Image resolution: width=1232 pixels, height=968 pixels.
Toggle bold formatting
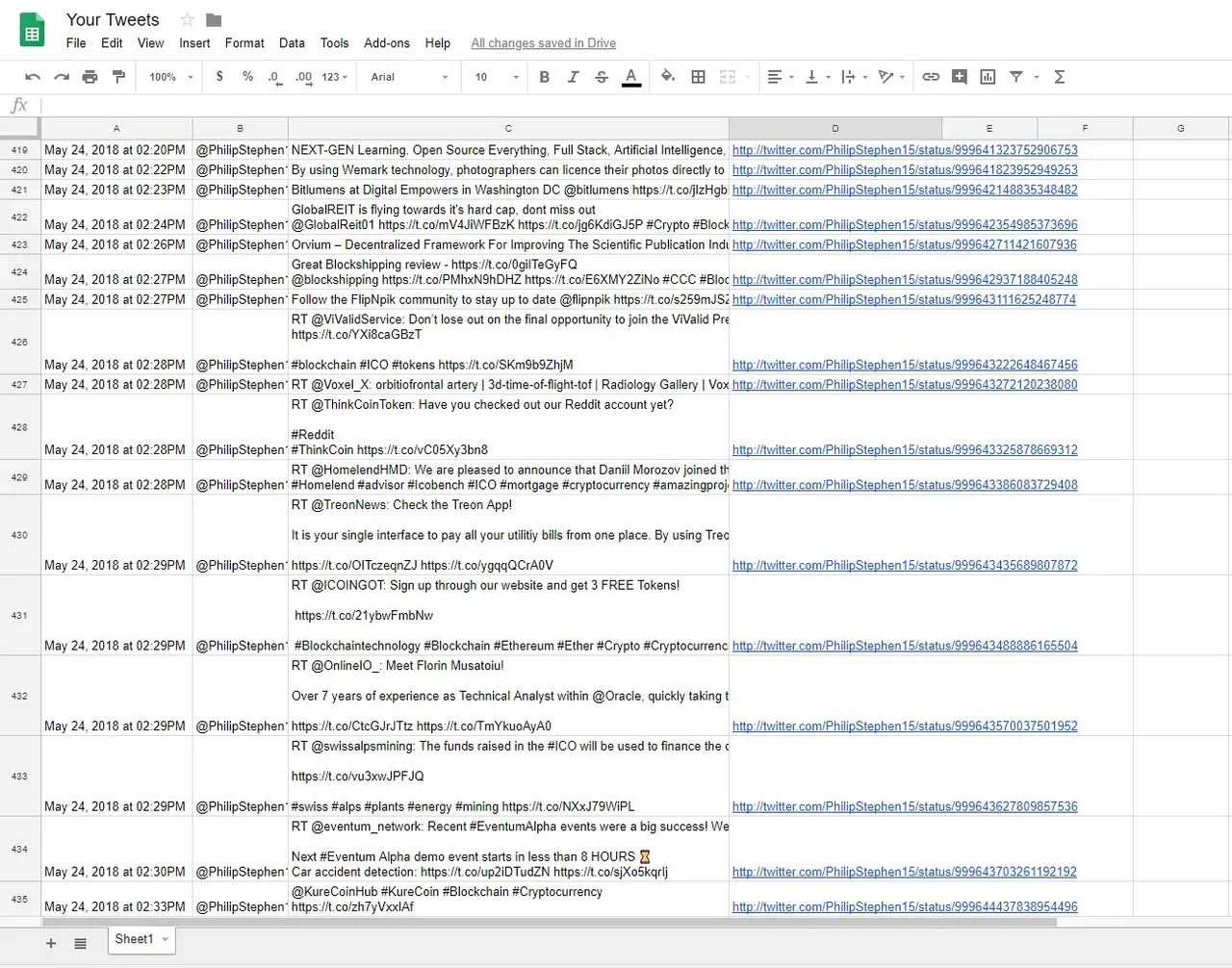point(545,77)
